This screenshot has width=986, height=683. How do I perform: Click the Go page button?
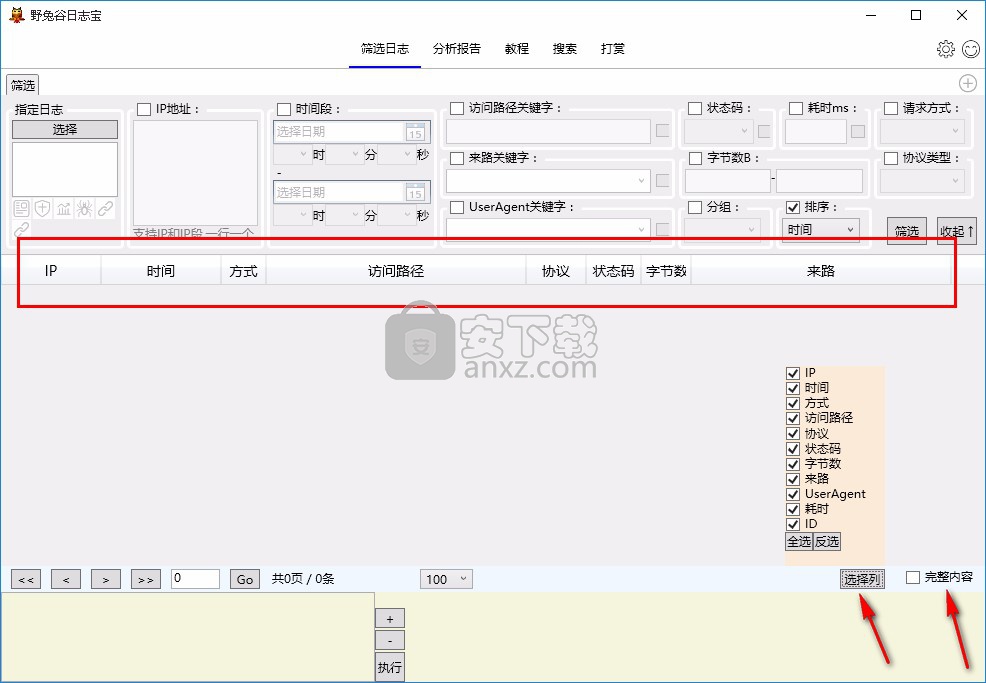point(245,579)
